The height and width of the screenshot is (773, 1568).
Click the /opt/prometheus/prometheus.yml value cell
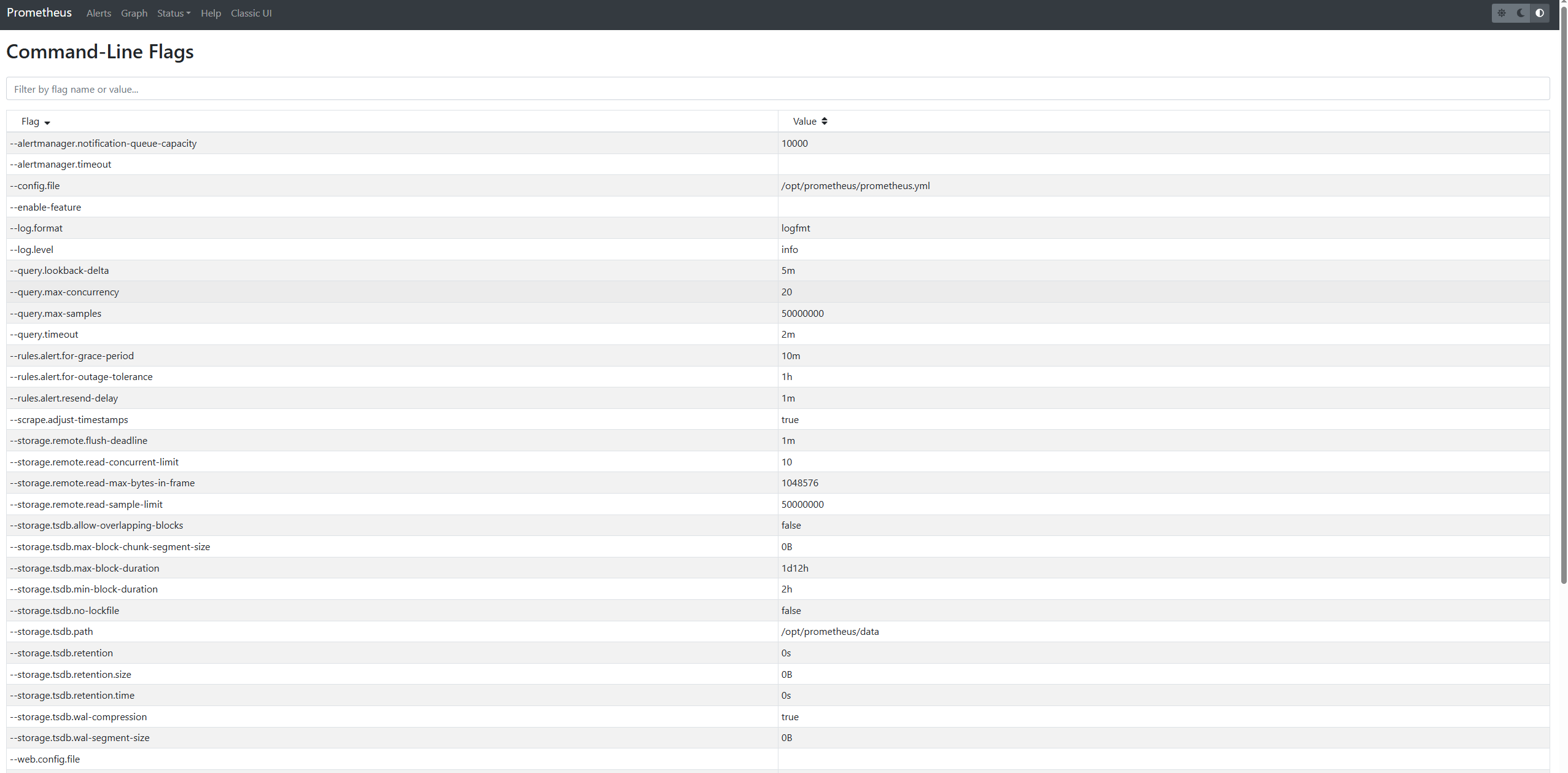click(855, 186)
